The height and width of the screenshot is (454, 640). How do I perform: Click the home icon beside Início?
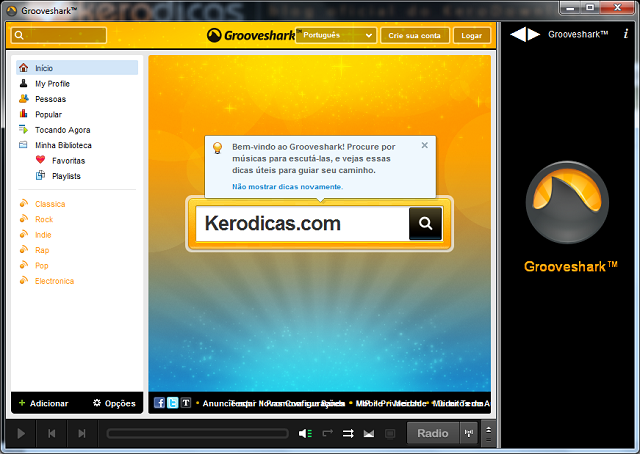pyautogui.click(x=24, y=67)
